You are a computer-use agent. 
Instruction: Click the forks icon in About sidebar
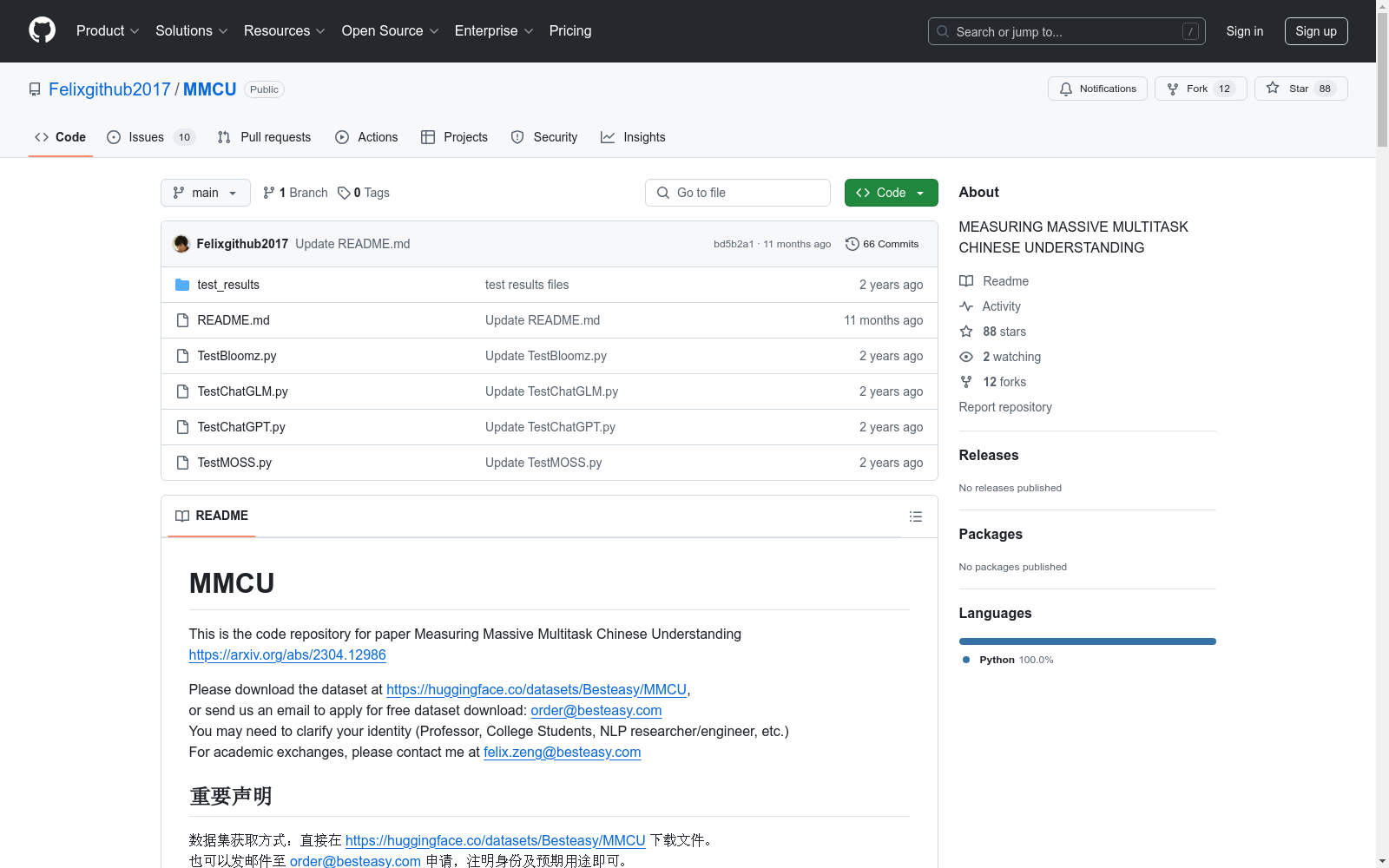click(x=966, y=382)
